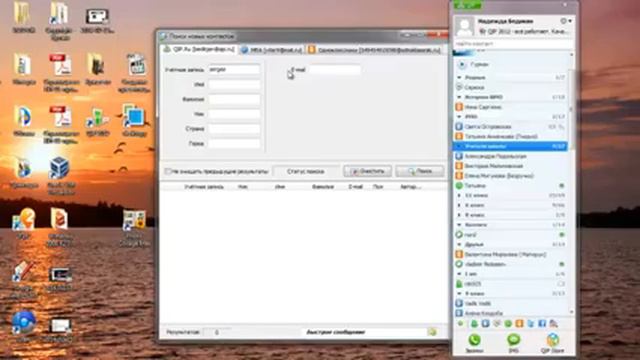Click the orange Odnoklassniki account status icon

tap(519, 324)
